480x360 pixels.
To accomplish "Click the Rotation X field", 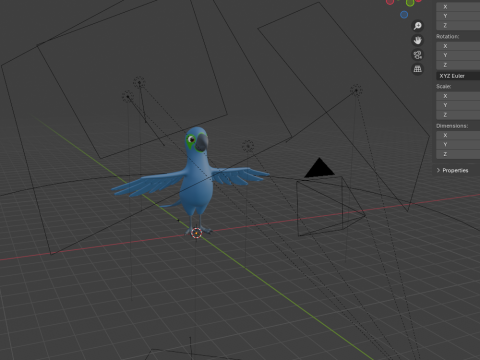I will coord(458,46).
